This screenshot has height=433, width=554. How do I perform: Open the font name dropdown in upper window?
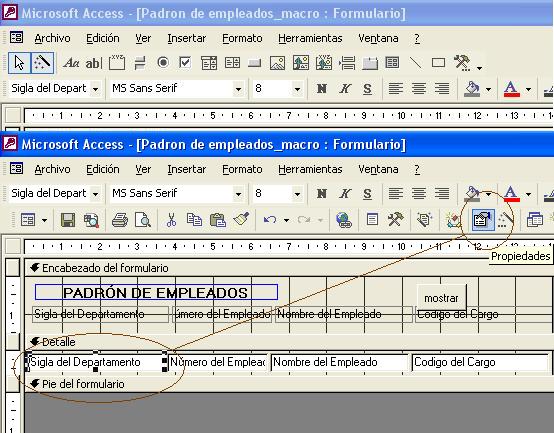(238, 89)
